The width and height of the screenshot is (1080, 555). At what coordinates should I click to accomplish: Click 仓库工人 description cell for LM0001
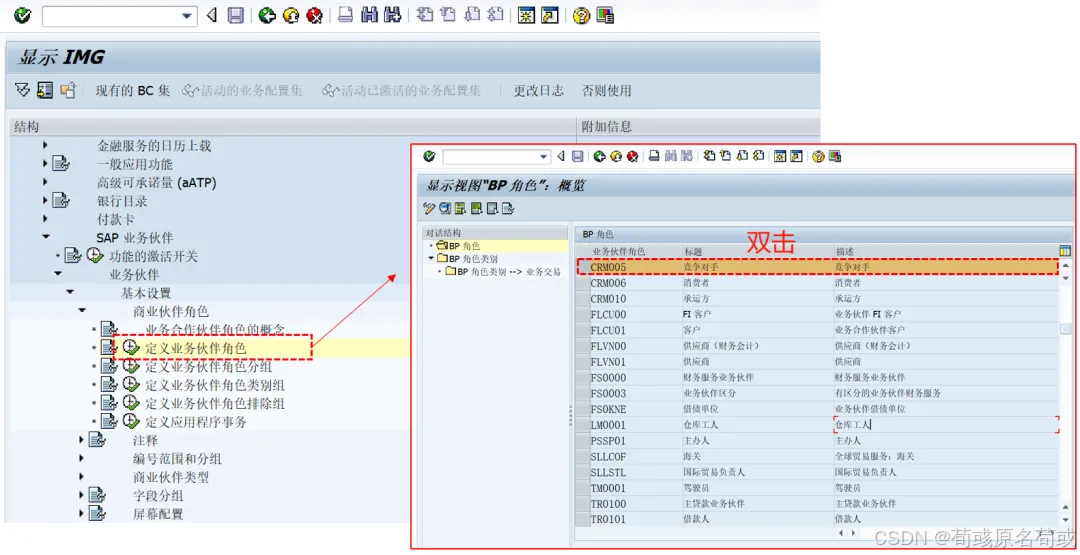point(945,425)
